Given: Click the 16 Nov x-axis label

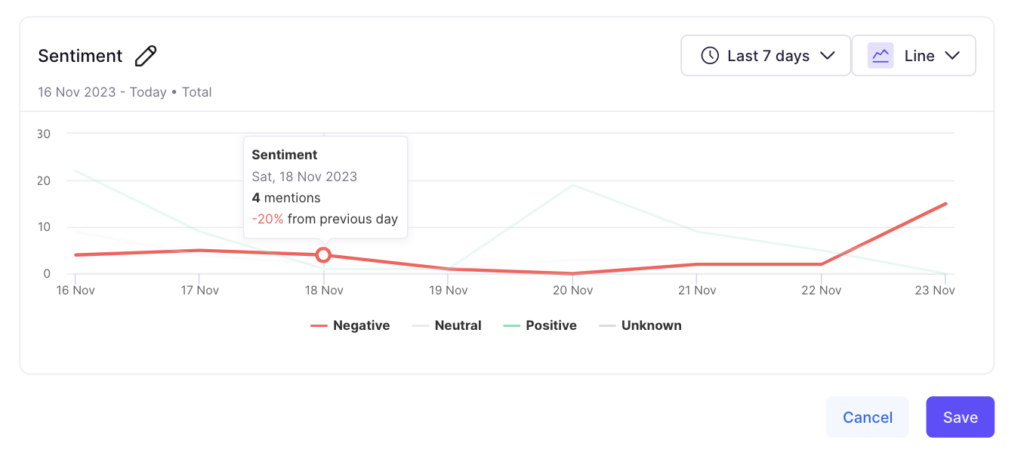Looking at the screenshot, I should tap(76, 290).
